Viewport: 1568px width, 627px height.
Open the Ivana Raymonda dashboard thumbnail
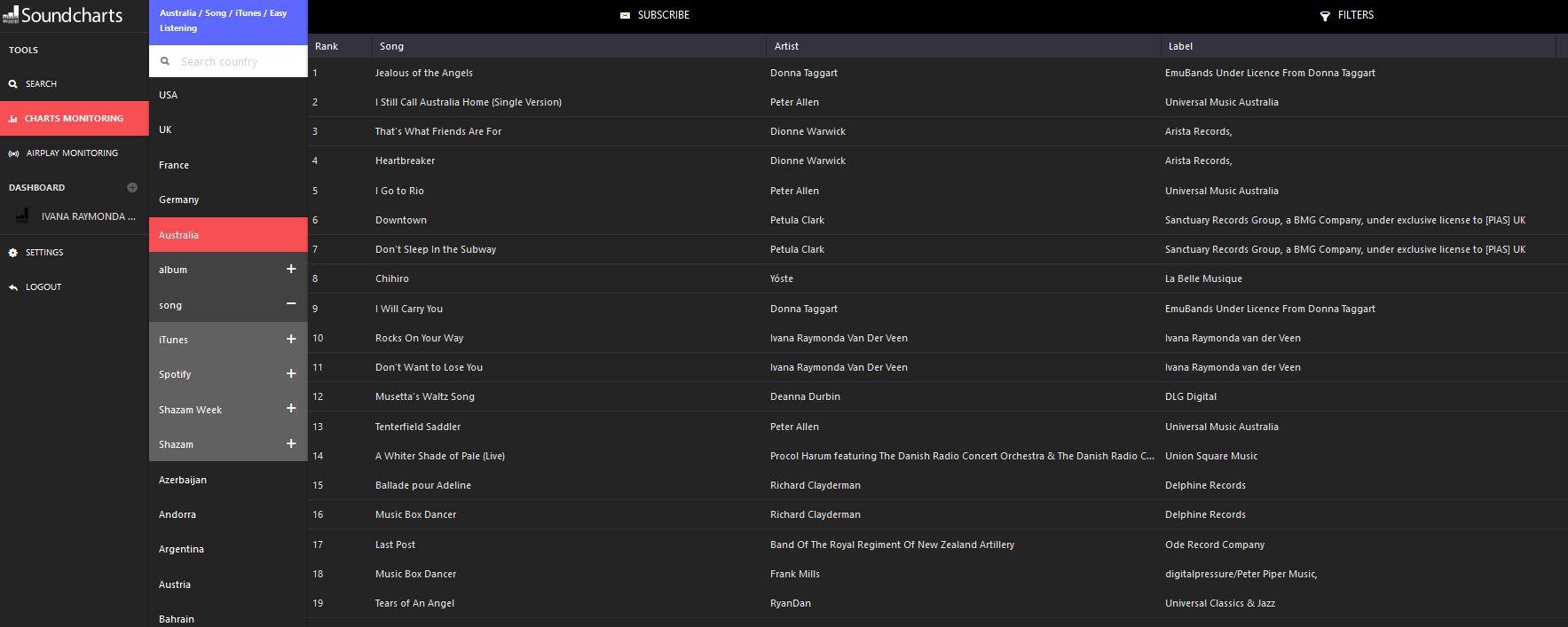tap(23, 216)
